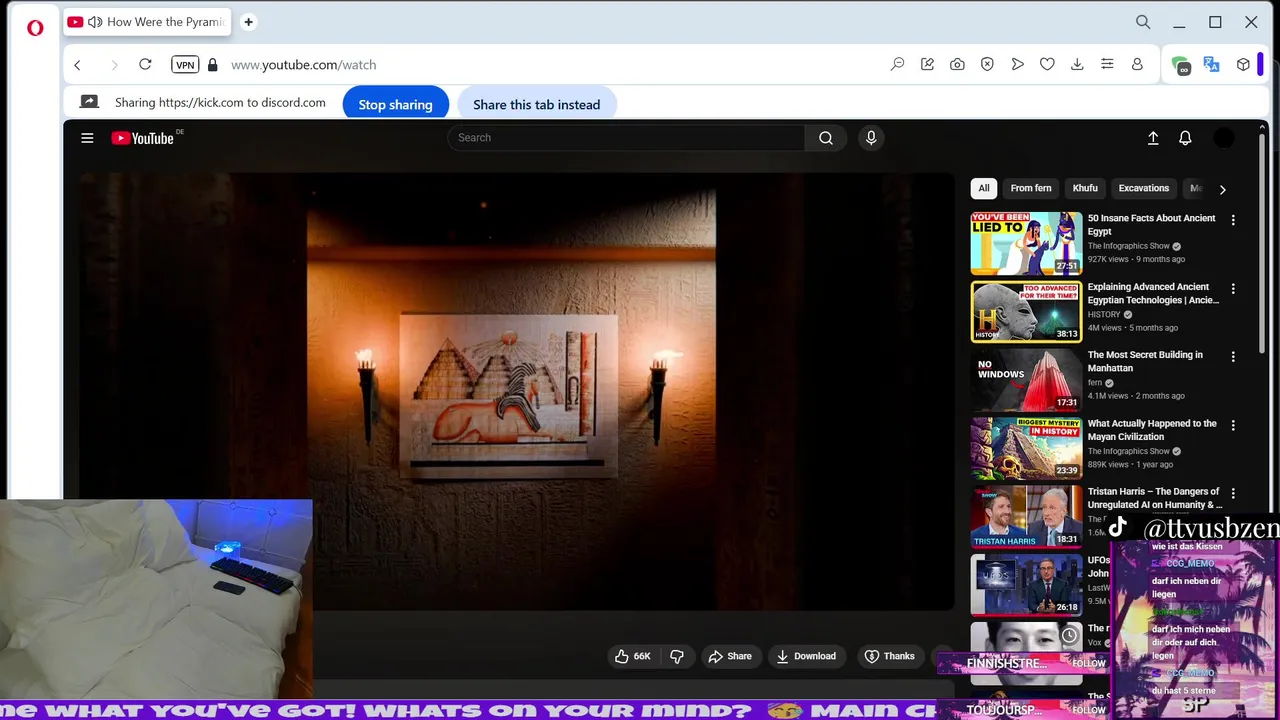Follow FINNISHSTRE... in overlay
This screenshot has width=1280, height=720.
pos(1089,663)
